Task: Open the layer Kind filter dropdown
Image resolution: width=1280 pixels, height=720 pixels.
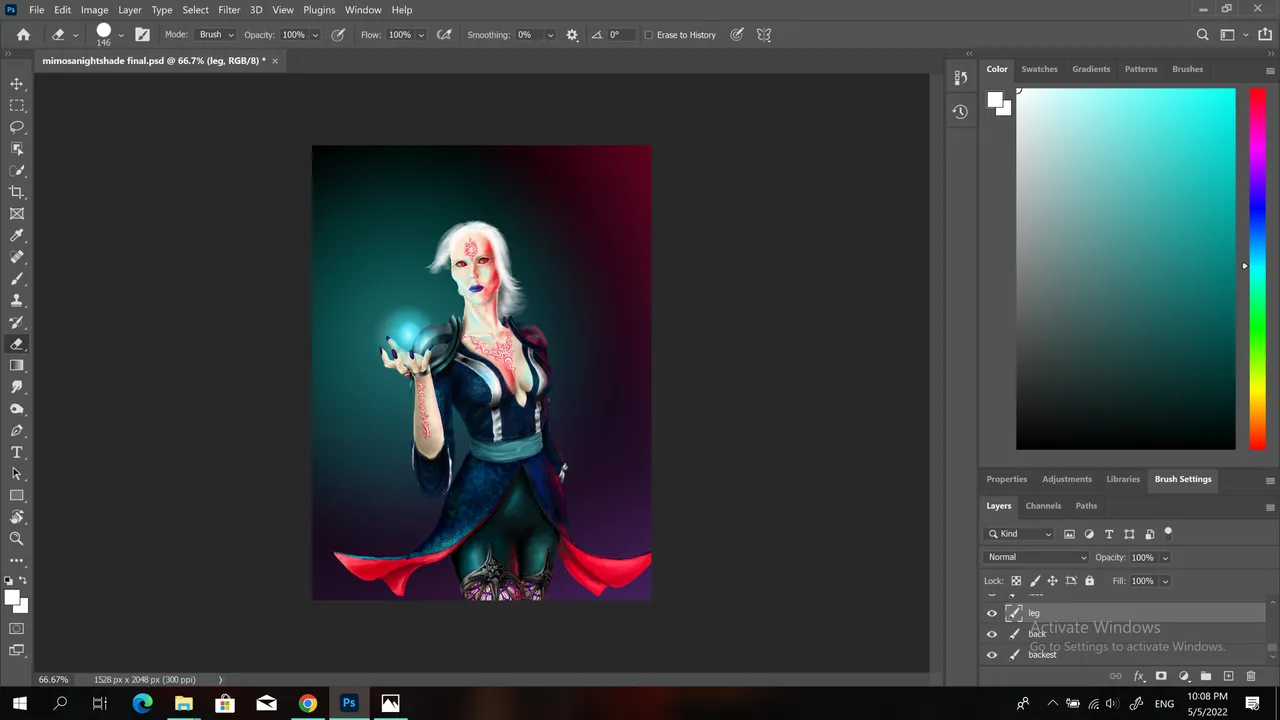Action: [1019, 534]
